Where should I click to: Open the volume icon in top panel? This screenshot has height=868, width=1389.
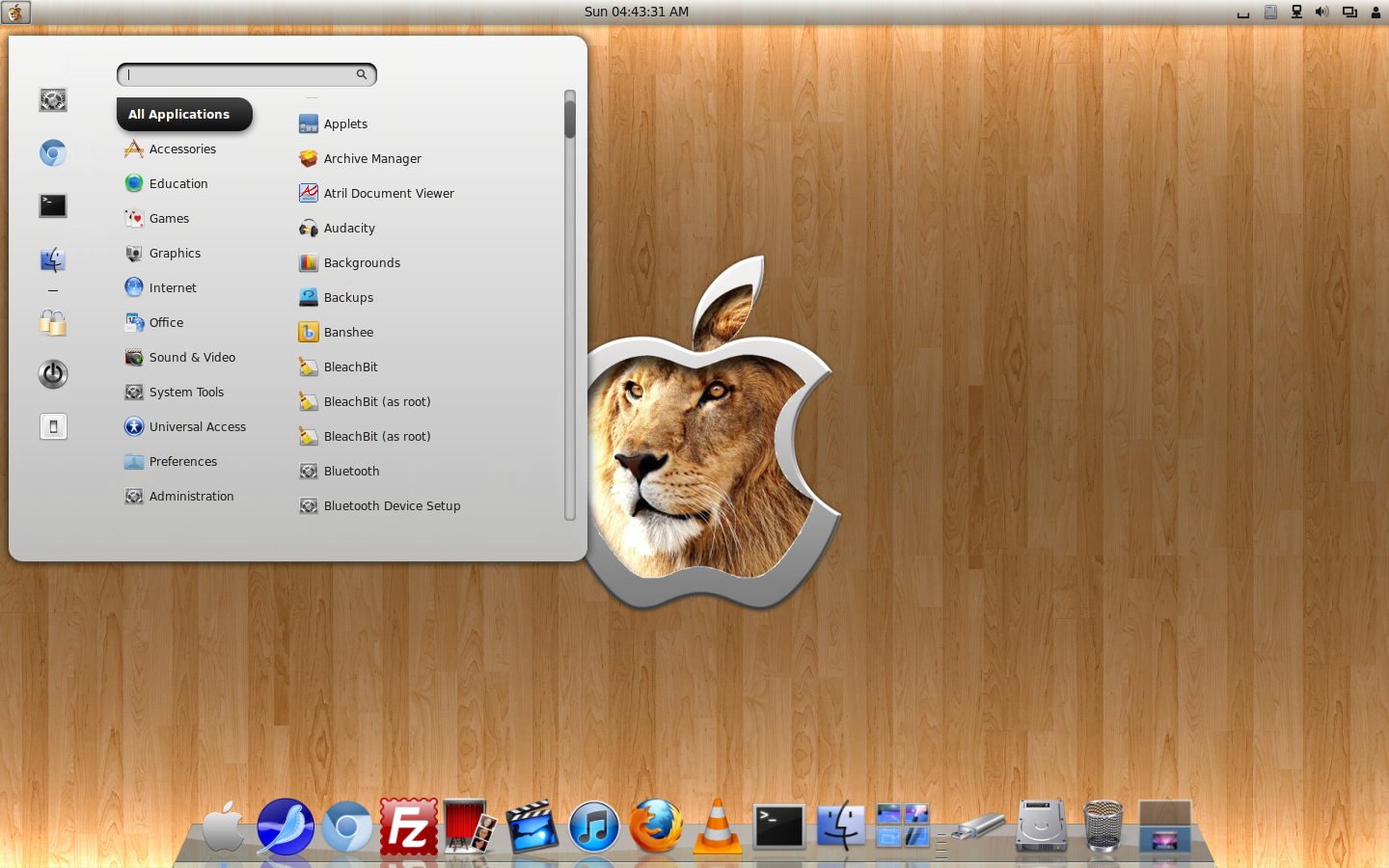(x=1321, y=12)
